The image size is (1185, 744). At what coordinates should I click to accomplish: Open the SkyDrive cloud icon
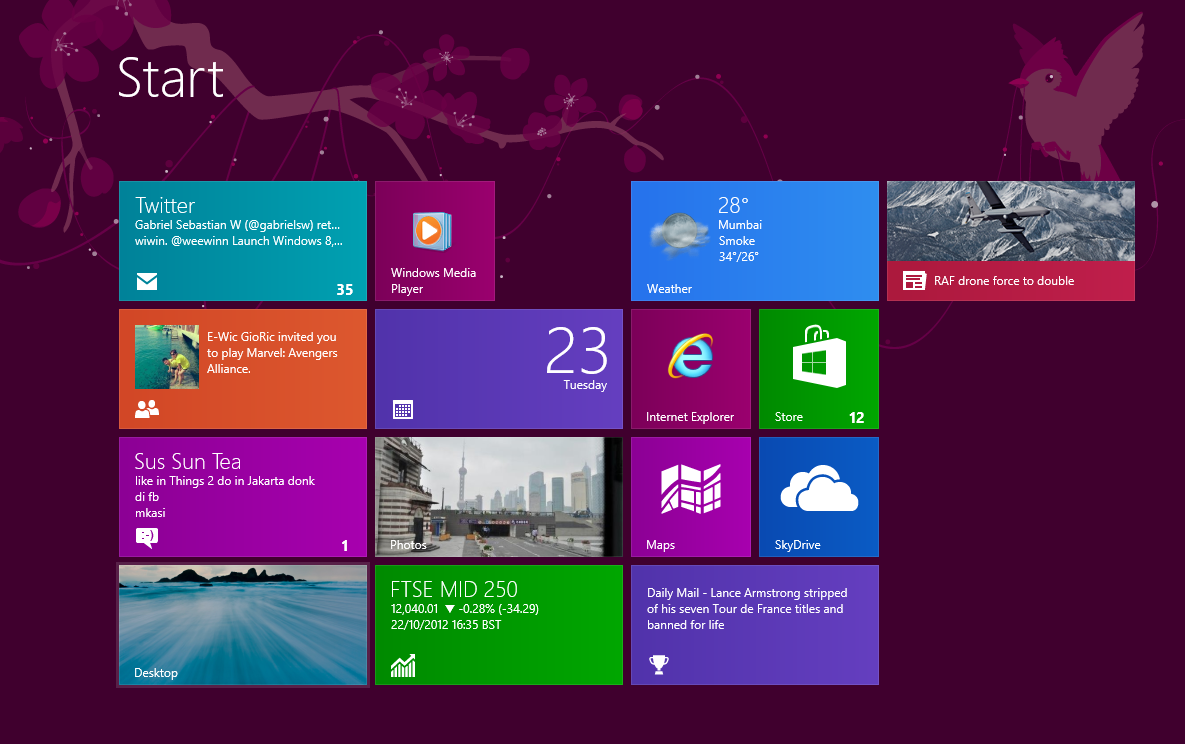pos(818,488)
